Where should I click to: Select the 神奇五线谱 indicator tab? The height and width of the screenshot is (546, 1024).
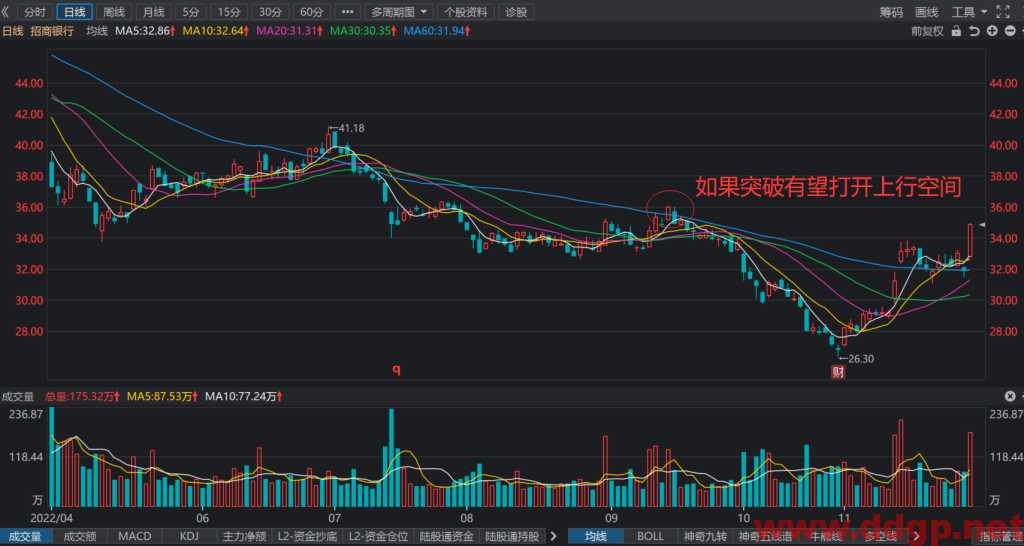[765, 536]
